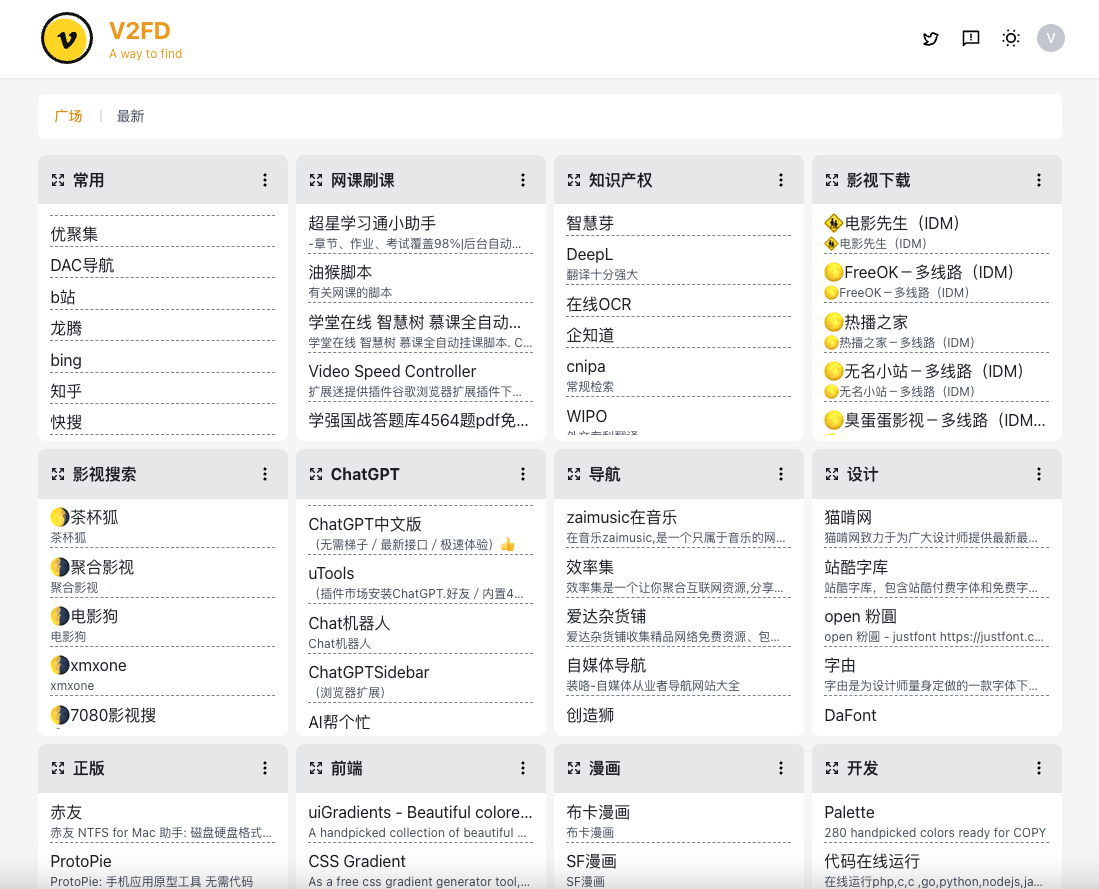This screenshot has height=889, width=1099.
Task: Open the 知乎 link
Action: 66,391
